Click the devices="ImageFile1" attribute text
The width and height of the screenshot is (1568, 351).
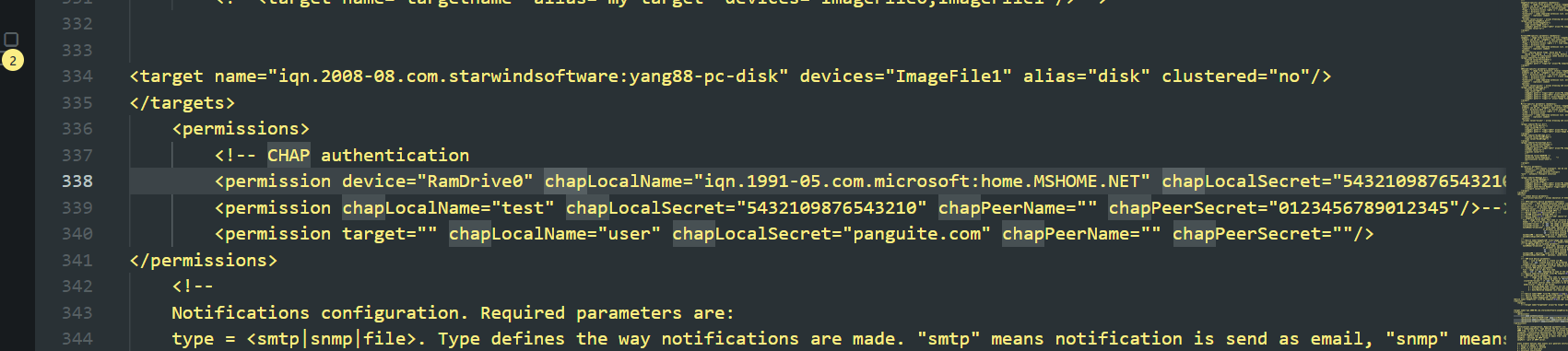(906, 76)
